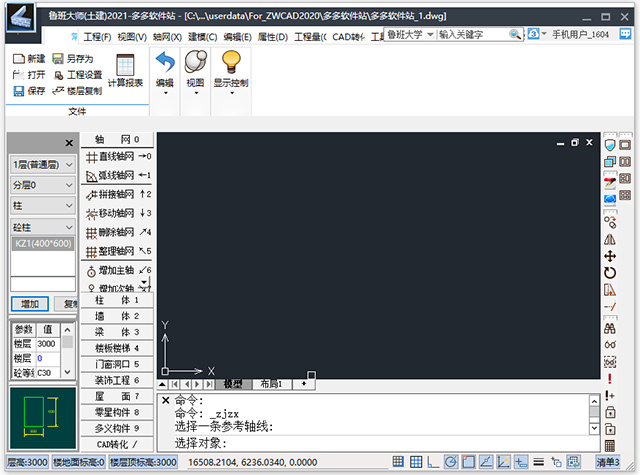Toggle dynamic input in status bar
The image size is (640, 475).
pyautogui.click(x=521, y=462)
